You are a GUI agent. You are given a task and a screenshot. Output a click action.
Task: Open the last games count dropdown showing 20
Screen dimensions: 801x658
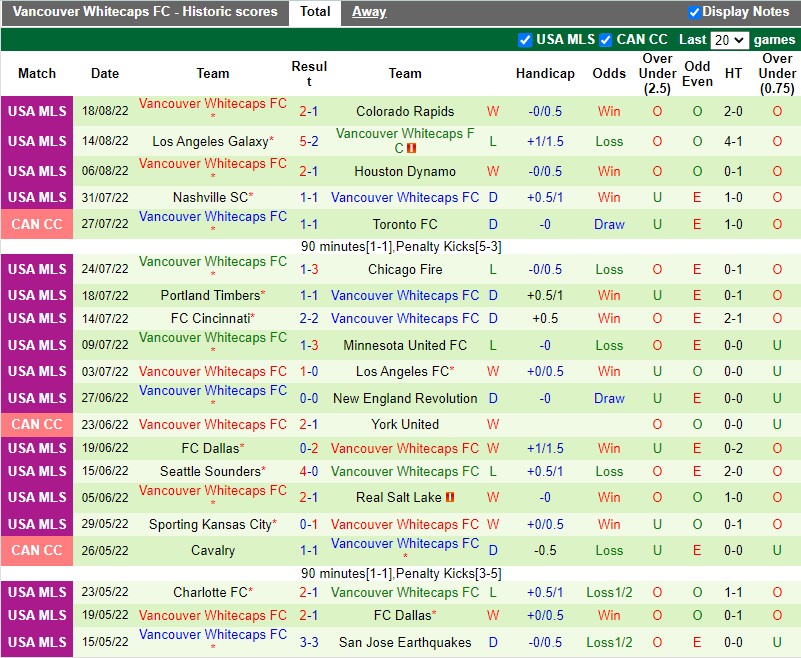tap(730, 39)
